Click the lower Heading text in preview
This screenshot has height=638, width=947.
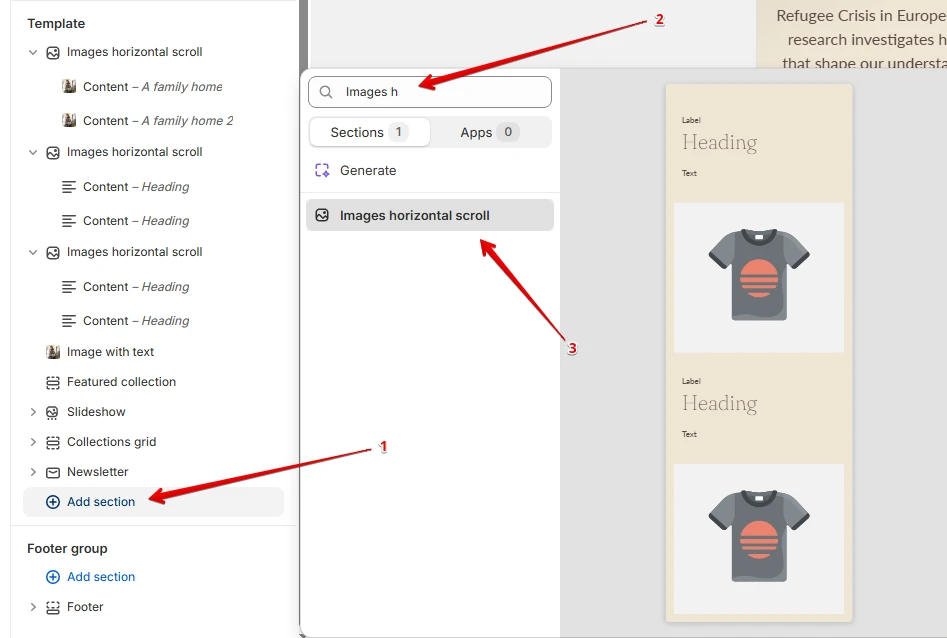(719, 404)
